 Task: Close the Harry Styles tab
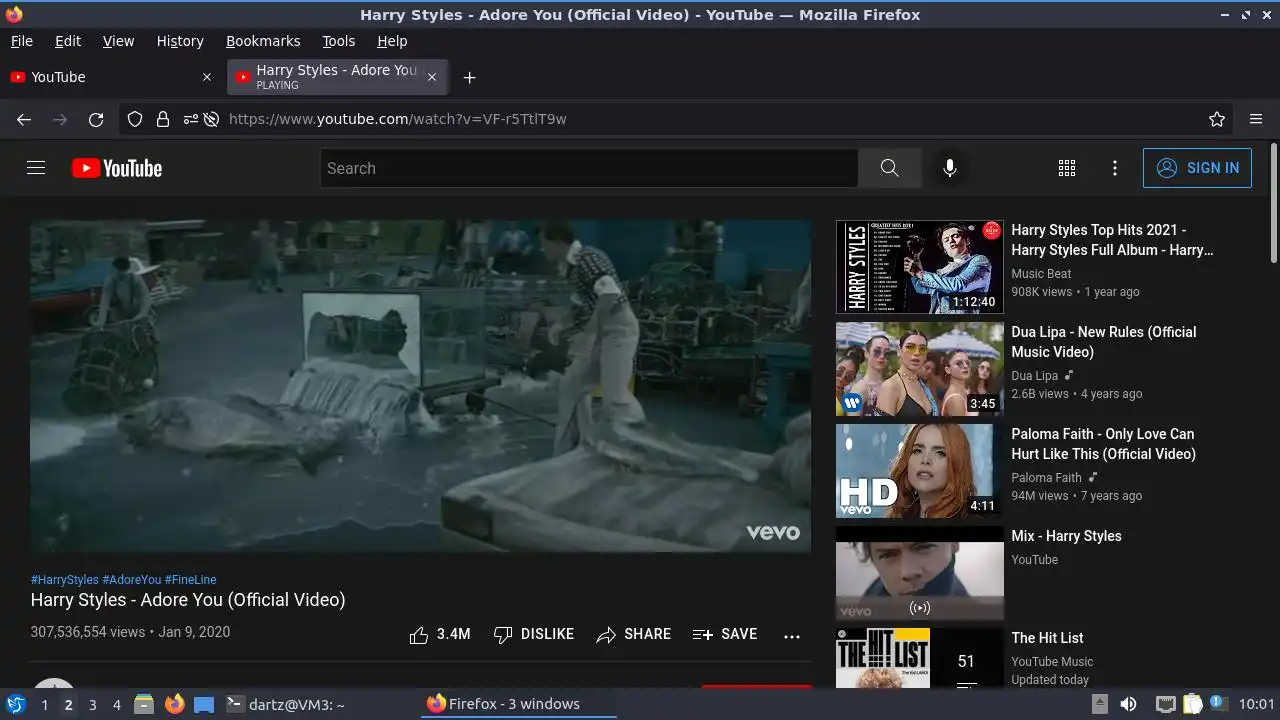(x=432, y=77)
